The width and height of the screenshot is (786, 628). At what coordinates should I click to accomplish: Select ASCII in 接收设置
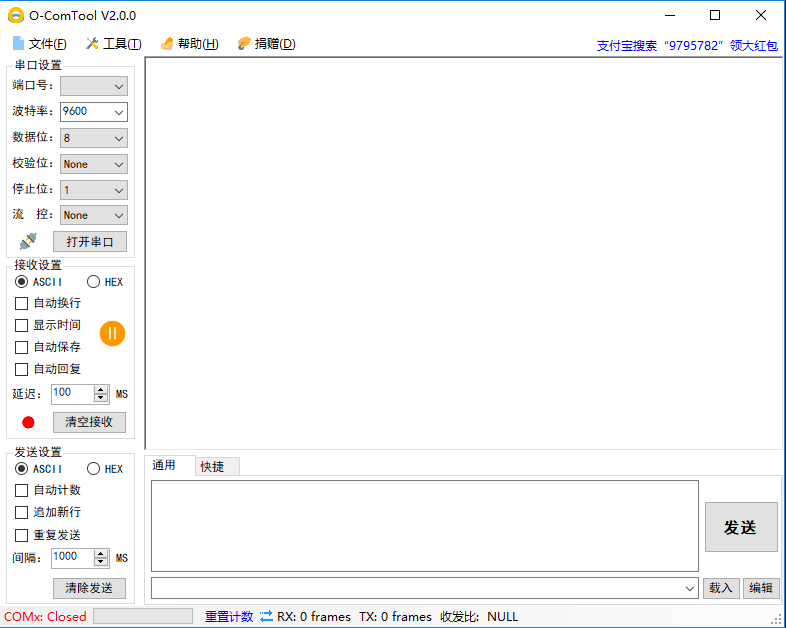point(39,282)
